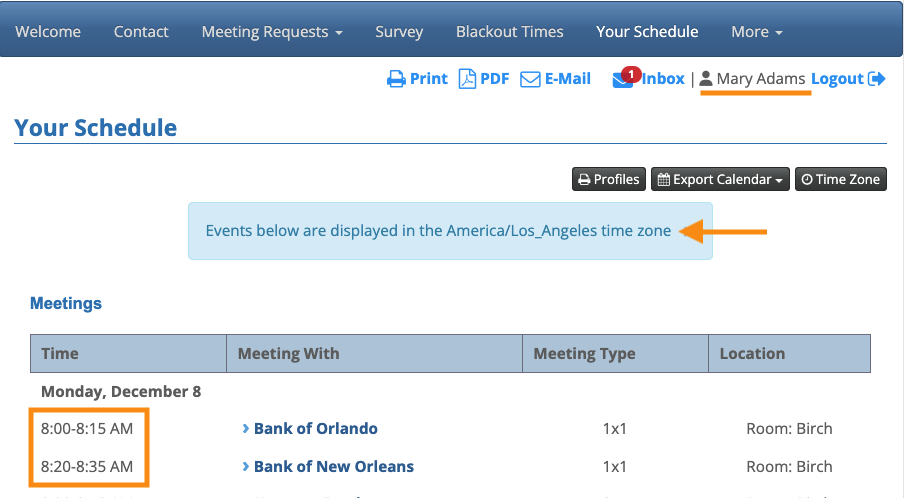904x498 pixels.
Task: Click the Your Schedule navigation item
Action: [647, 32]
